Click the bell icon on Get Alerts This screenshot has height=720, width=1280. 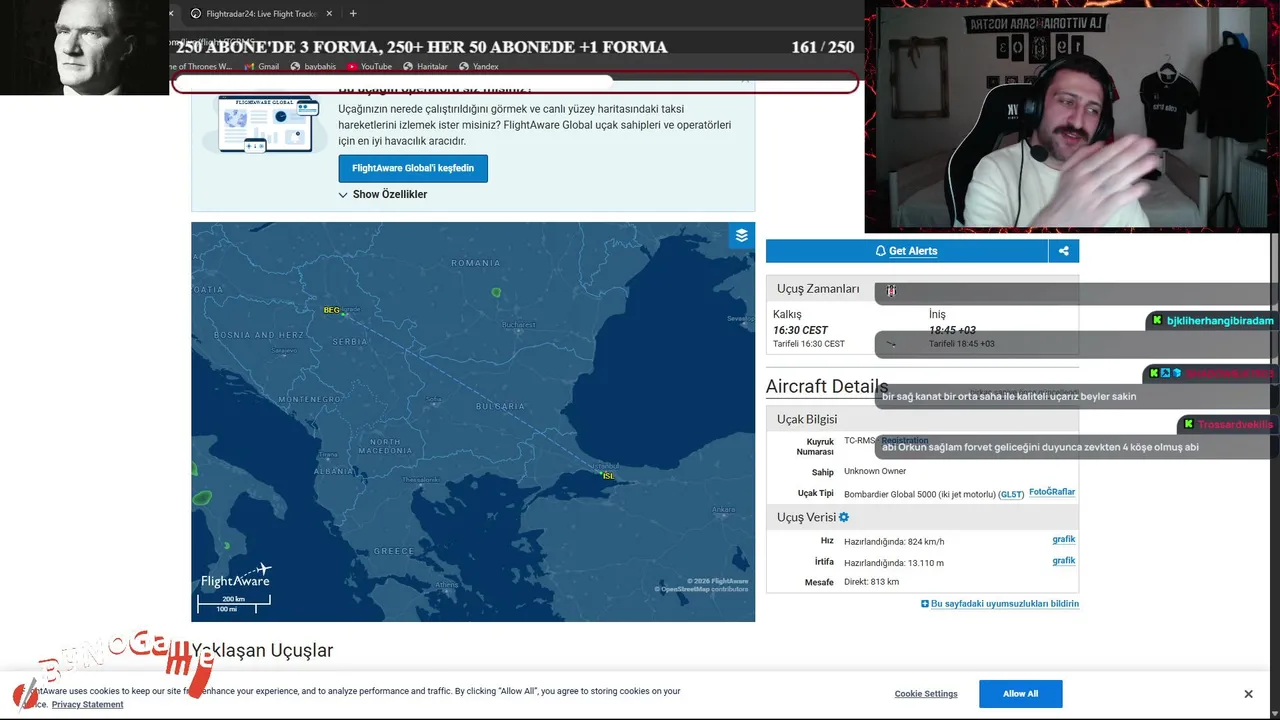[x=880, y=251]
